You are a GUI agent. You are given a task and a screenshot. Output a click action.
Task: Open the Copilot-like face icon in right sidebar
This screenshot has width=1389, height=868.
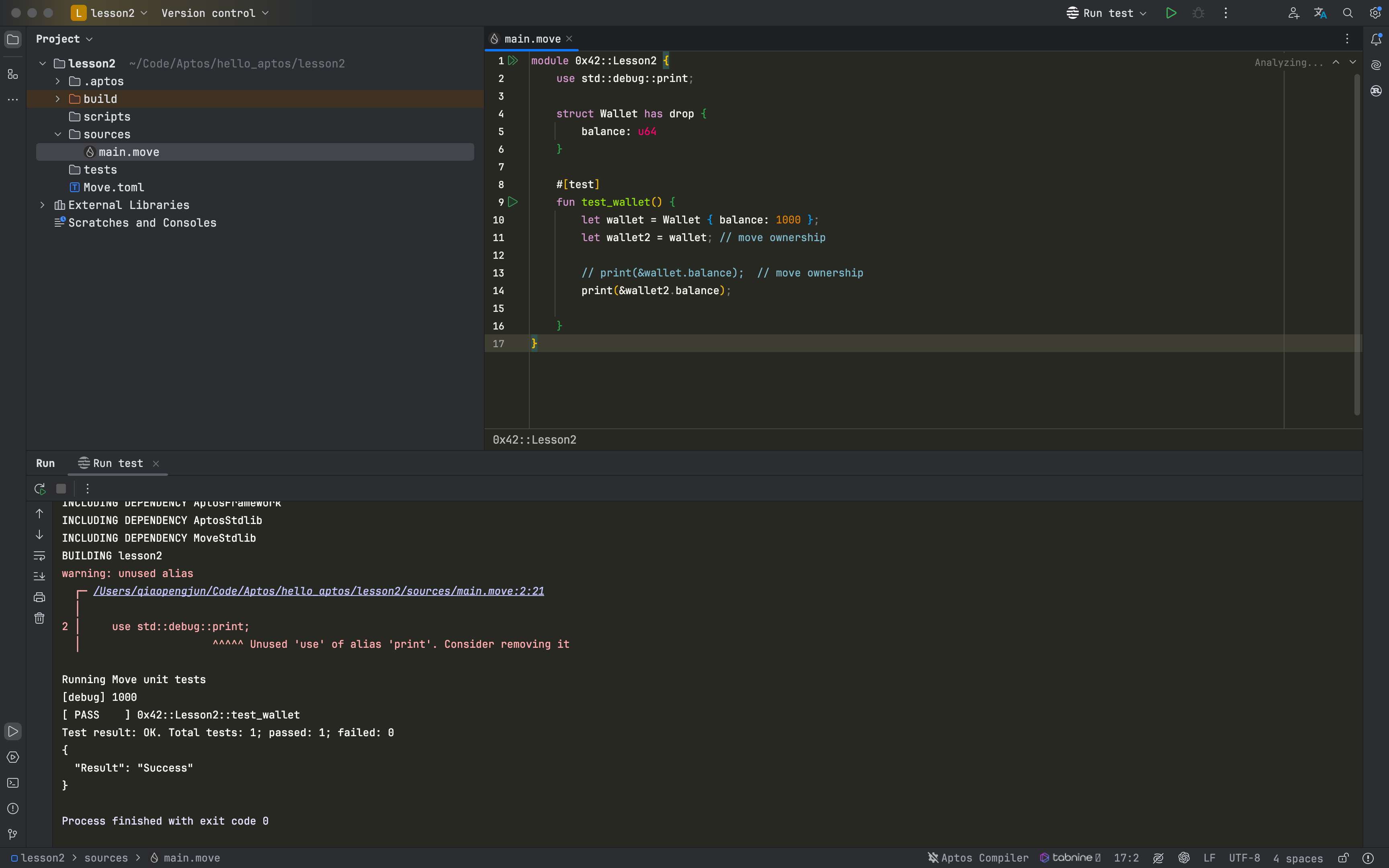tap(1376, 91)
